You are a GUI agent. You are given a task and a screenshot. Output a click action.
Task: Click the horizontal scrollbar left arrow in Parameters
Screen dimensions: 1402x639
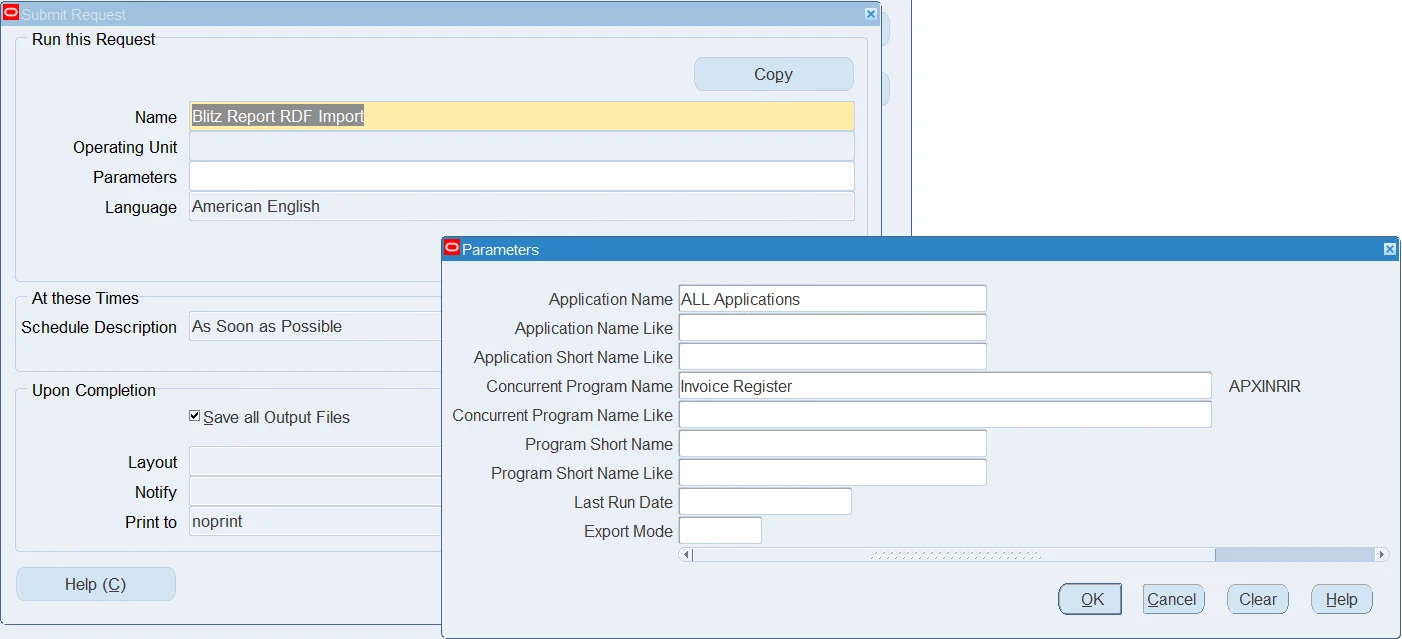click(686, 554)
